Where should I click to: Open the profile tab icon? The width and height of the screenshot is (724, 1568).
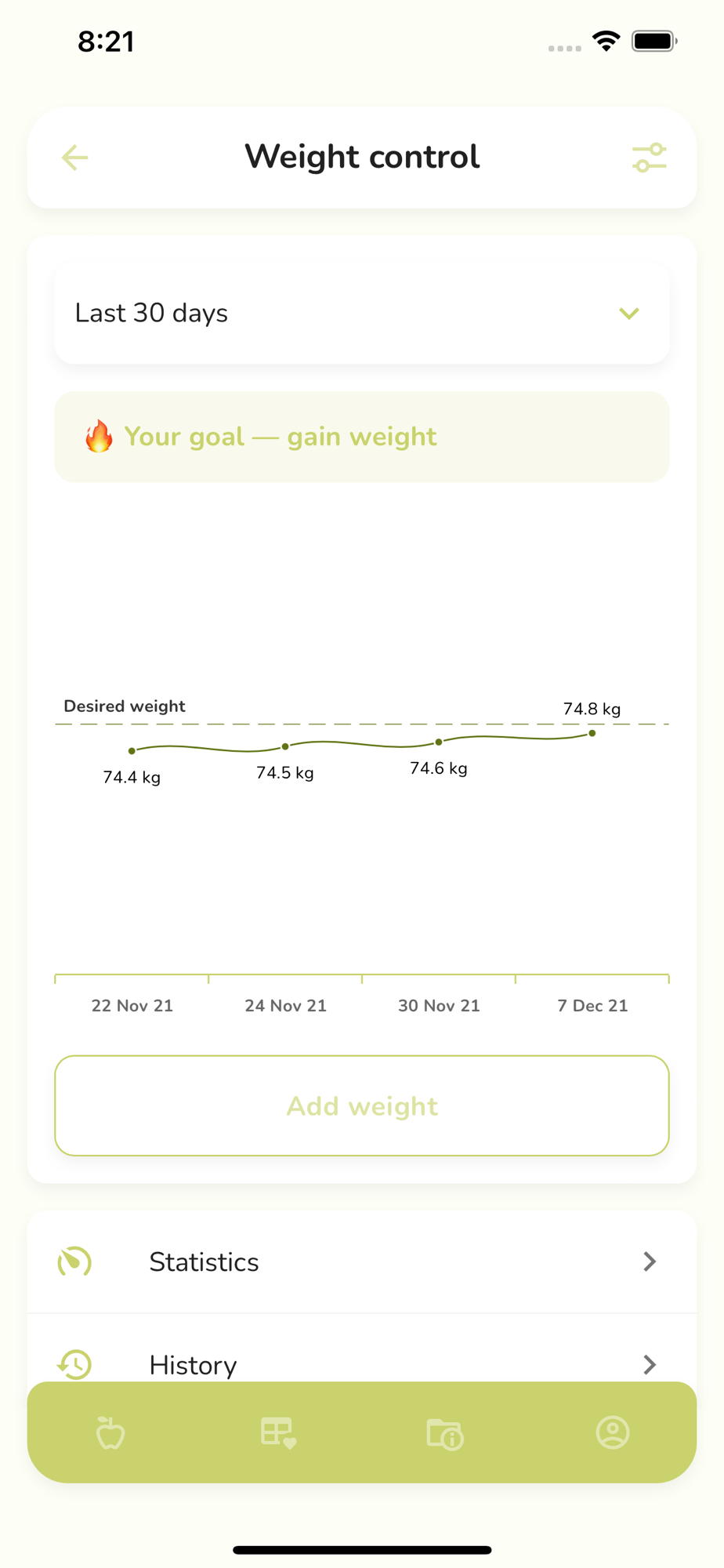[x=613, y=1432]
